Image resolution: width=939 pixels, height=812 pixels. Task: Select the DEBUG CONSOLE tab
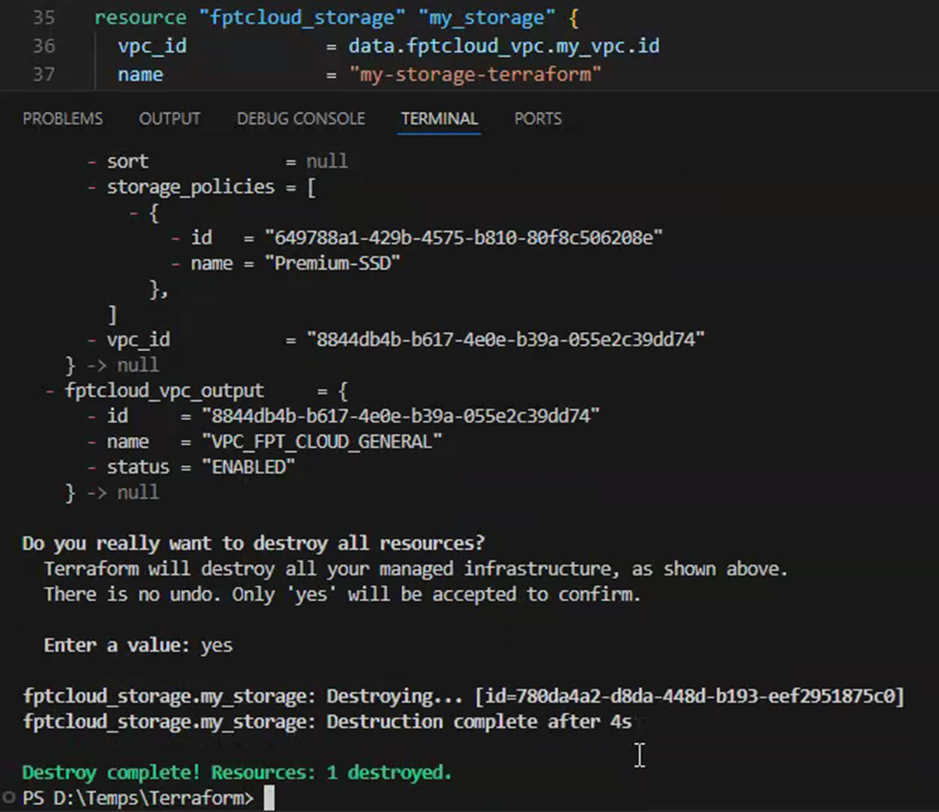tap(300, 118)
